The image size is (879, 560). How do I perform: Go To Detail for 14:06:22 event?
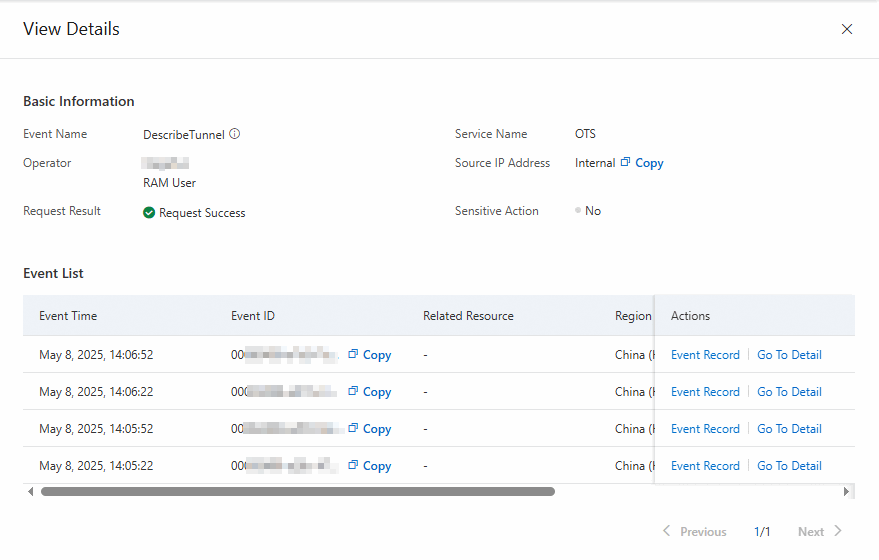(789, 392)
